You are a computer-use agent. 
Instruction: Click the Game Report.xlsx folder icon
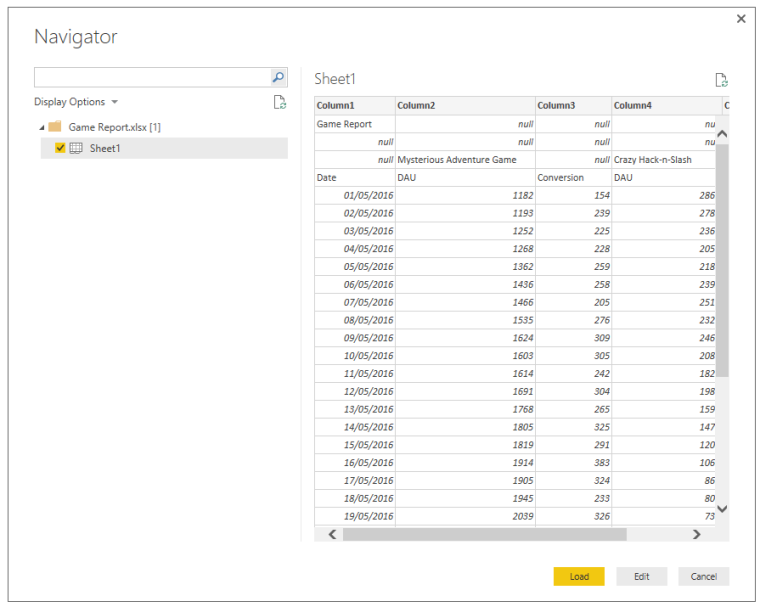click(55, 127)
